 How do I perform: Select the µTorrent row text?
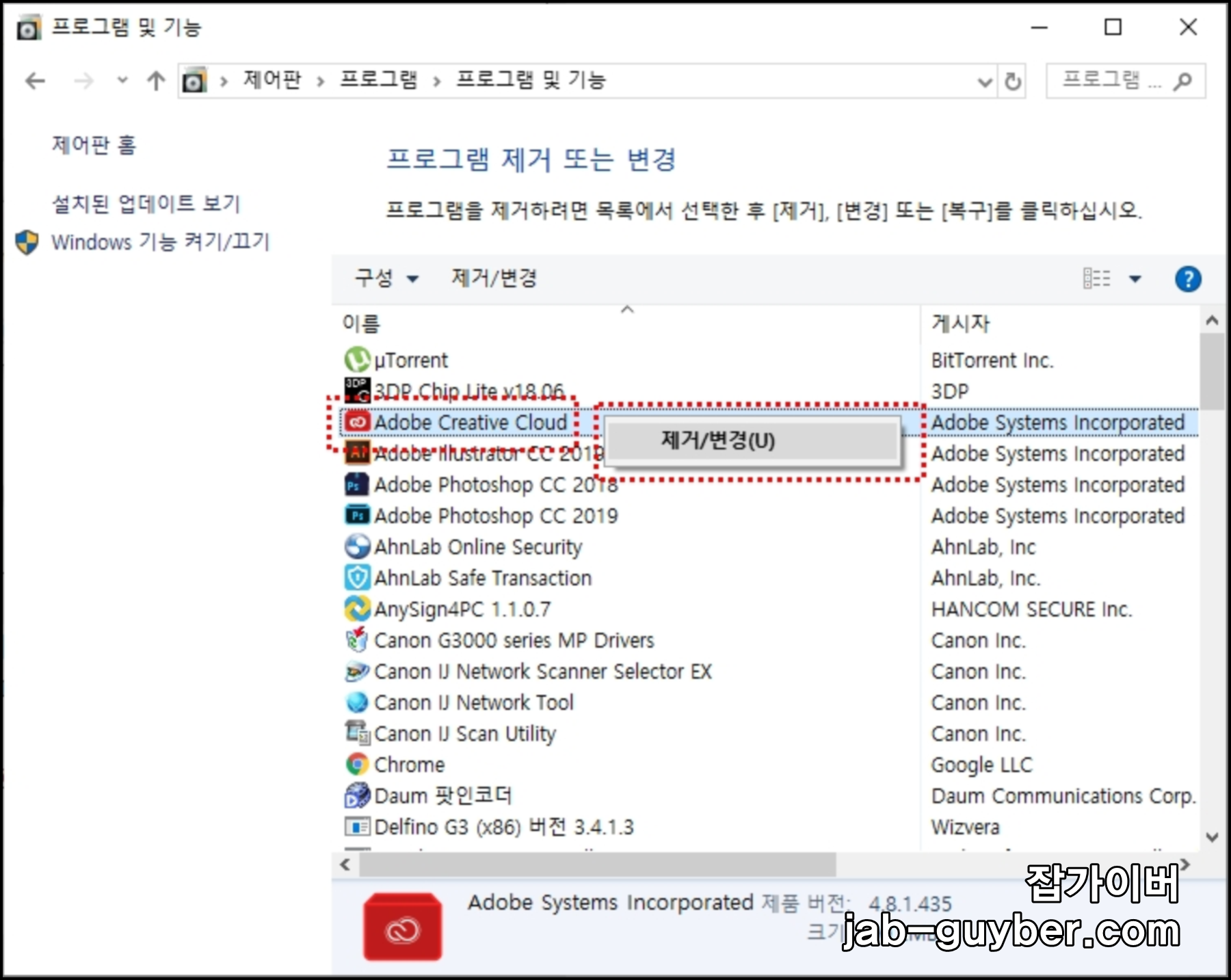pos(411,360)
